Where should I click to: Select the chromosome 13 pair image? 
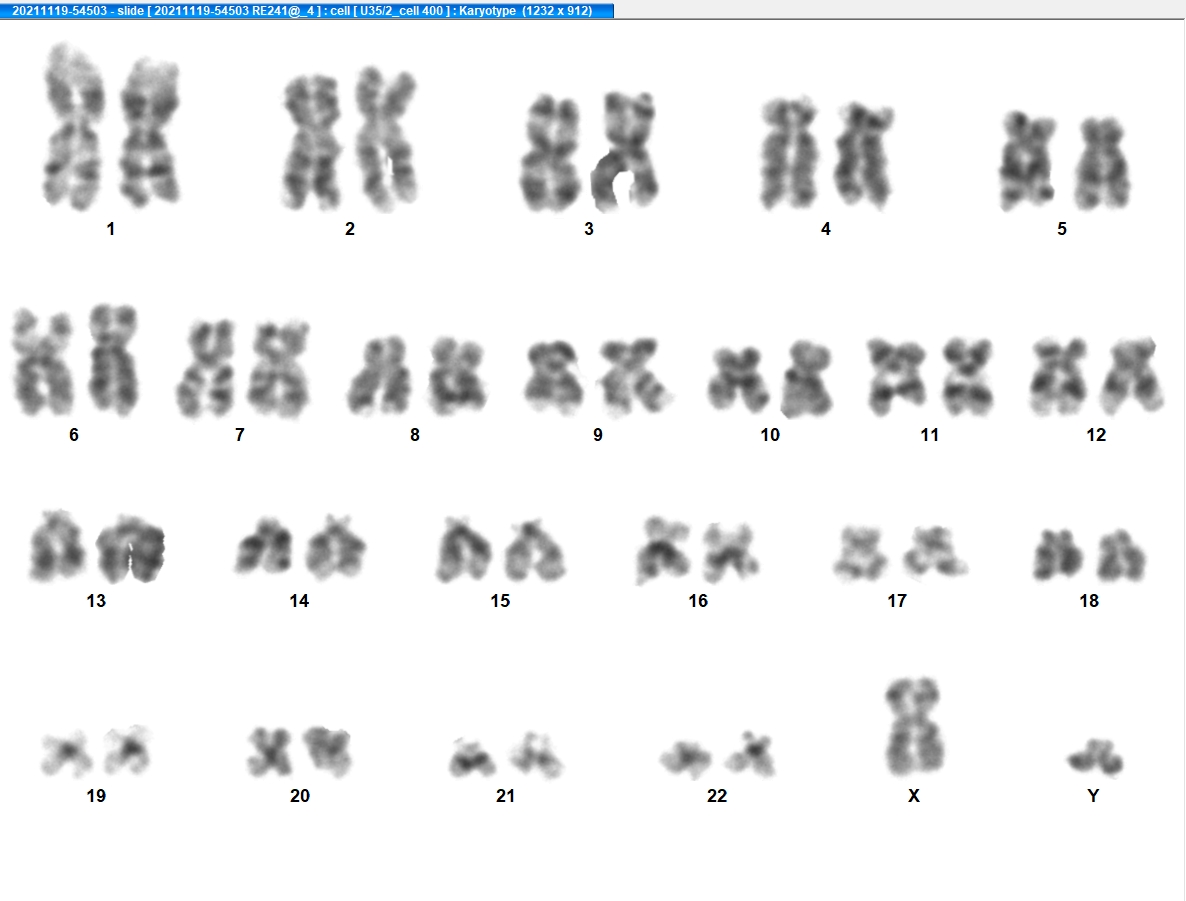(x=96, y=546)
